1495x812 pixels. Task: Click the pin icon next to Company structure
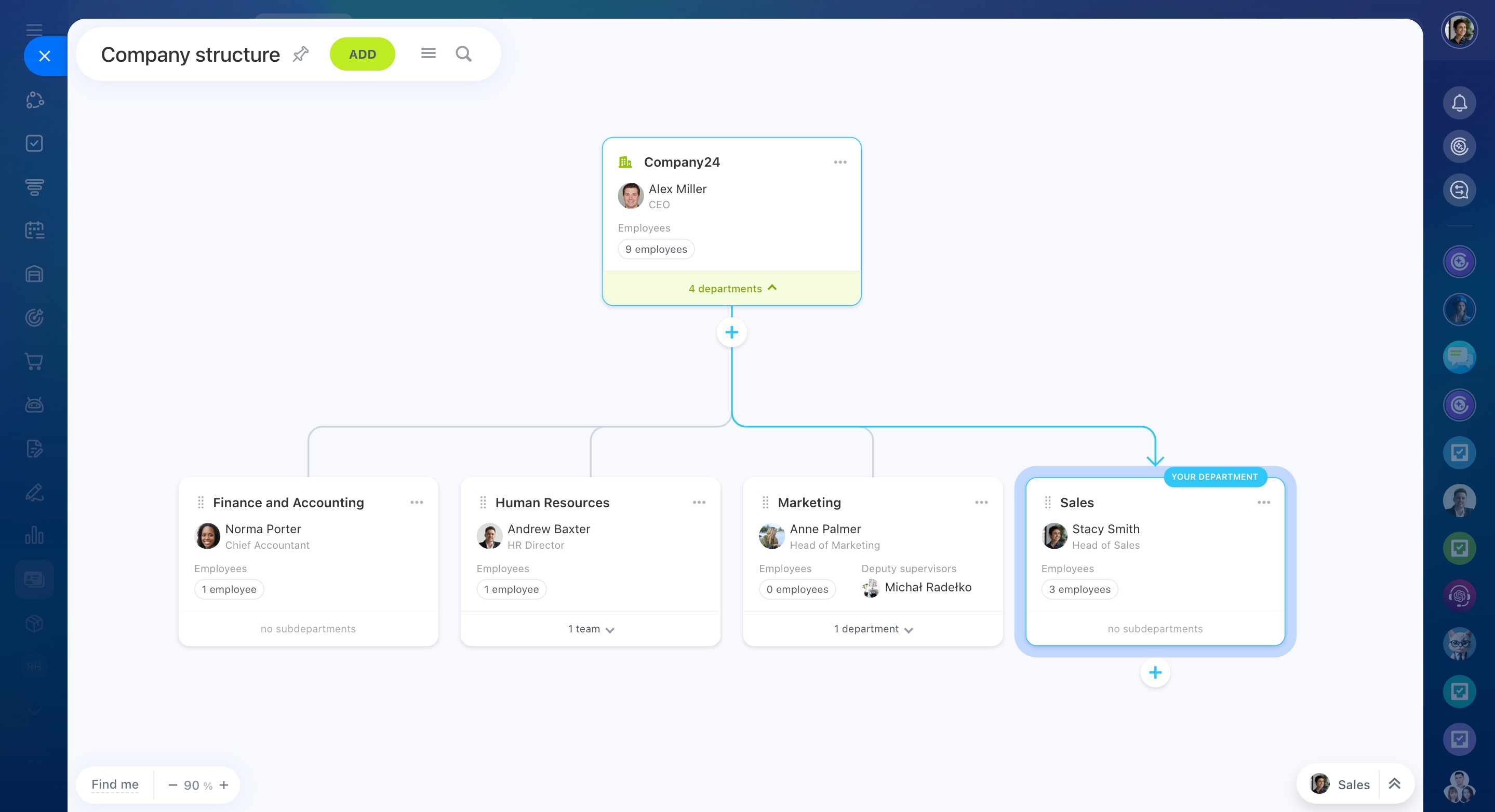pyautogui.click(x=301, y=54)
